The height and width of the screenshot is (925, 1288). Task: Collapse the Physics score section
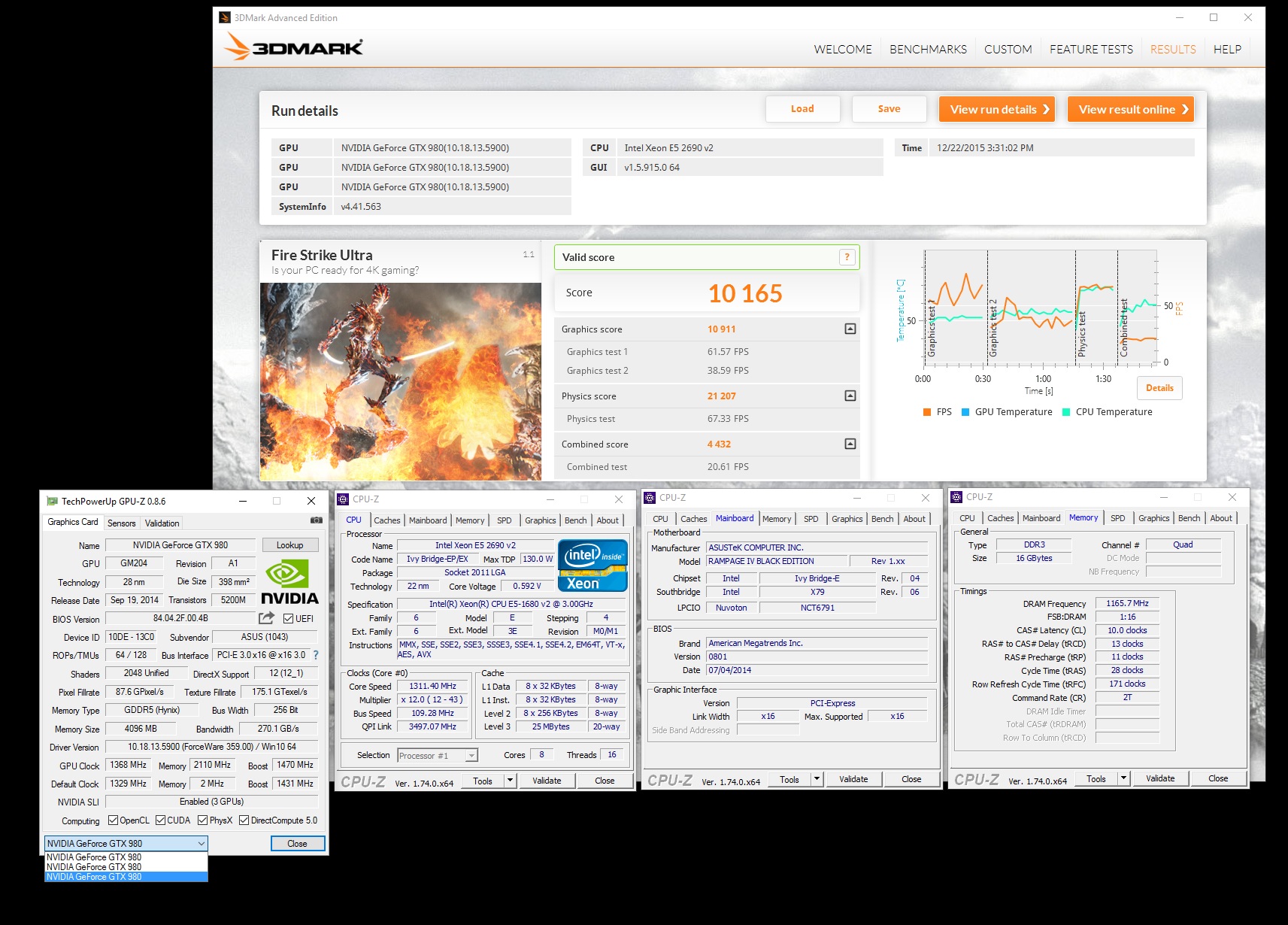[x=850, y=396]
